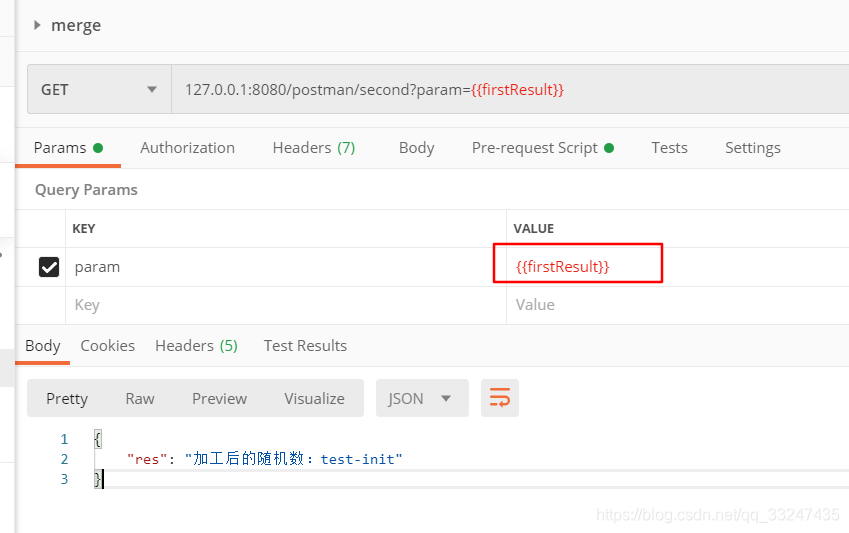The height and width of the screenshot is (533, 849).
Task: Uncheck the param row checkbox
Action: tap(49, 267)
